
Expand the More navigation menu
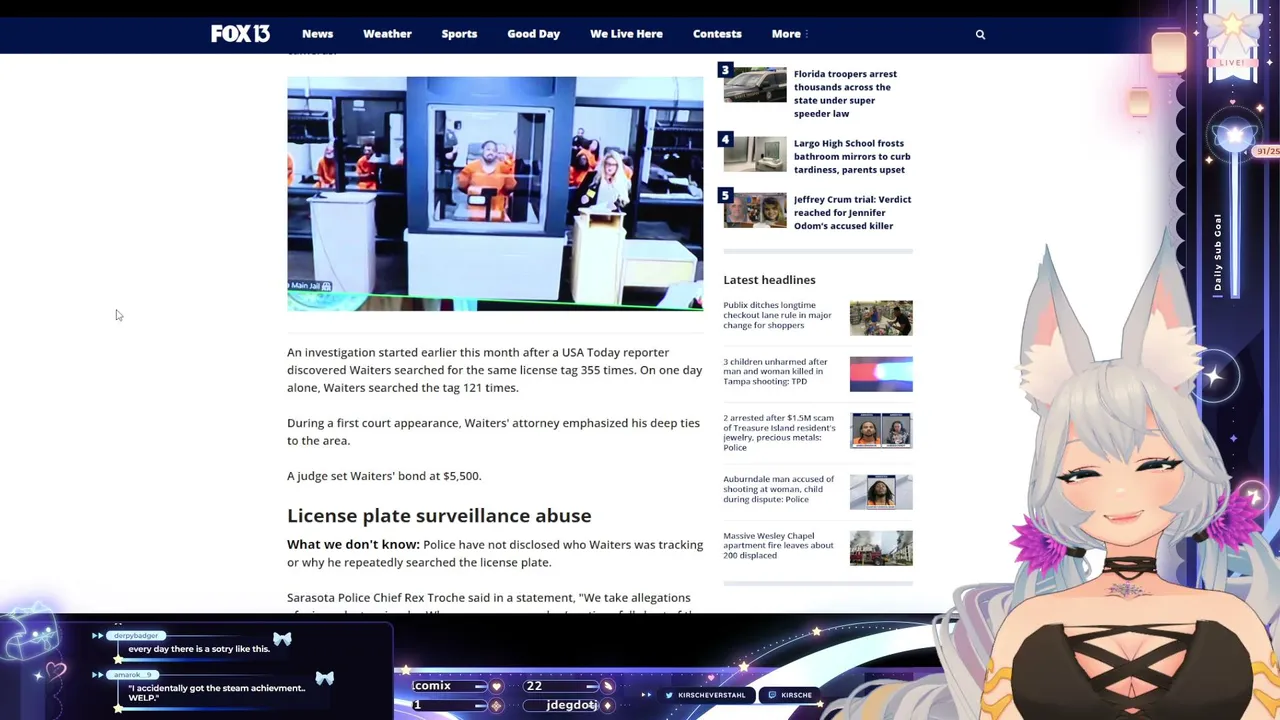pos(789,34)
